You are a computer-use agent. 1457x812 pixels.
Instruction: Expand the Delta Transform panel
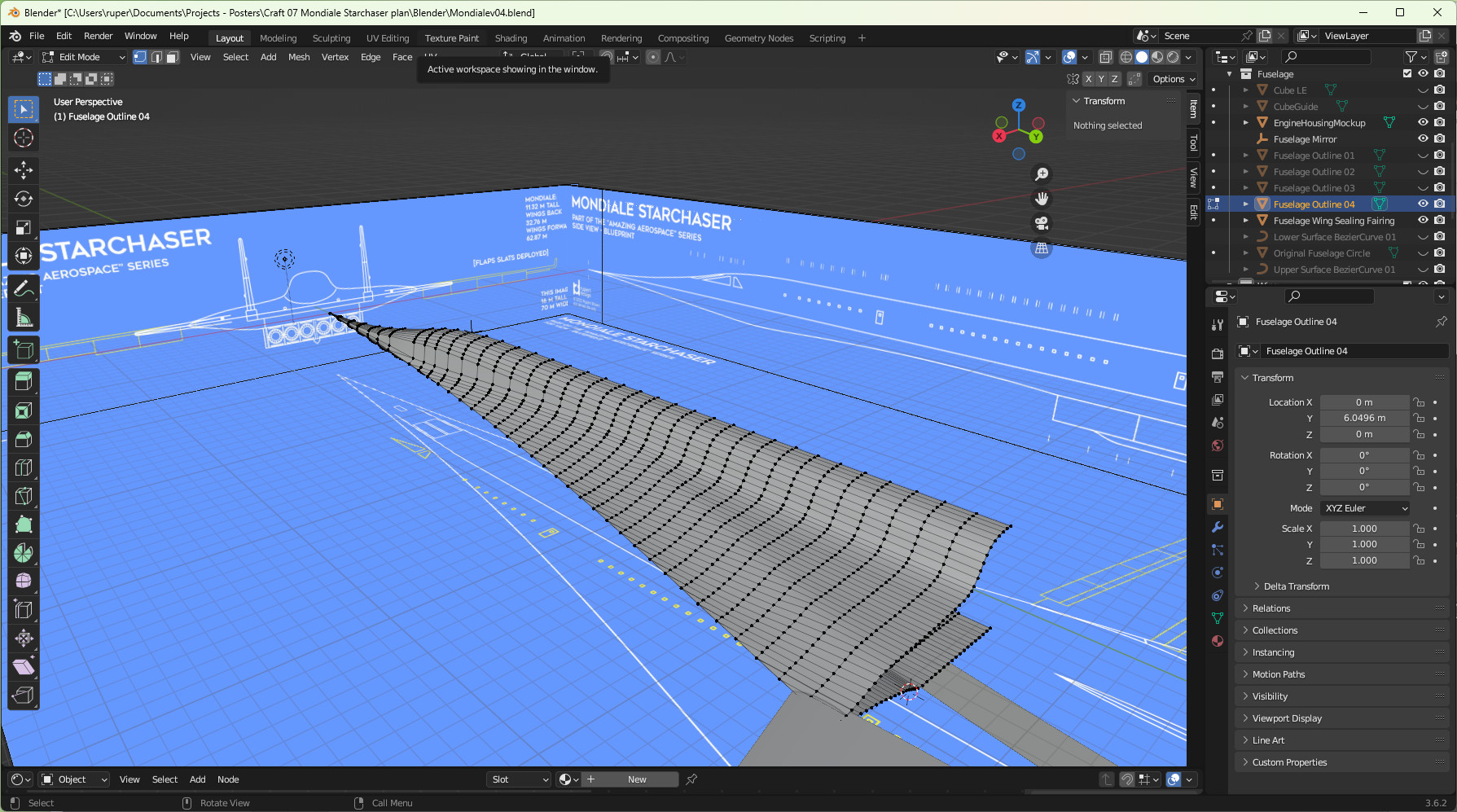click(1296, 586)
